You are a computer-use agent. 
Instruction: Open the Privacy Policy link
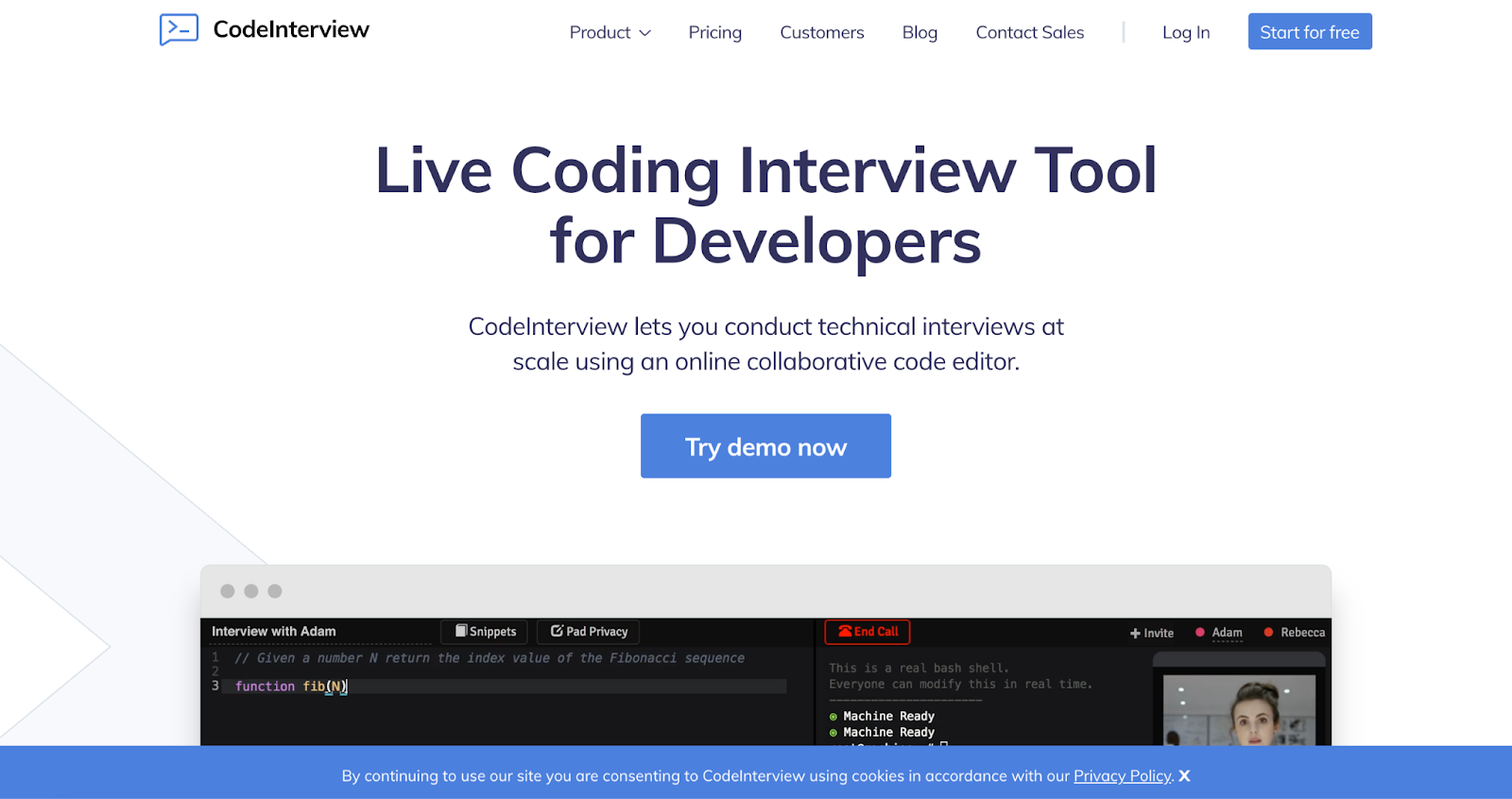[1123, 775]
